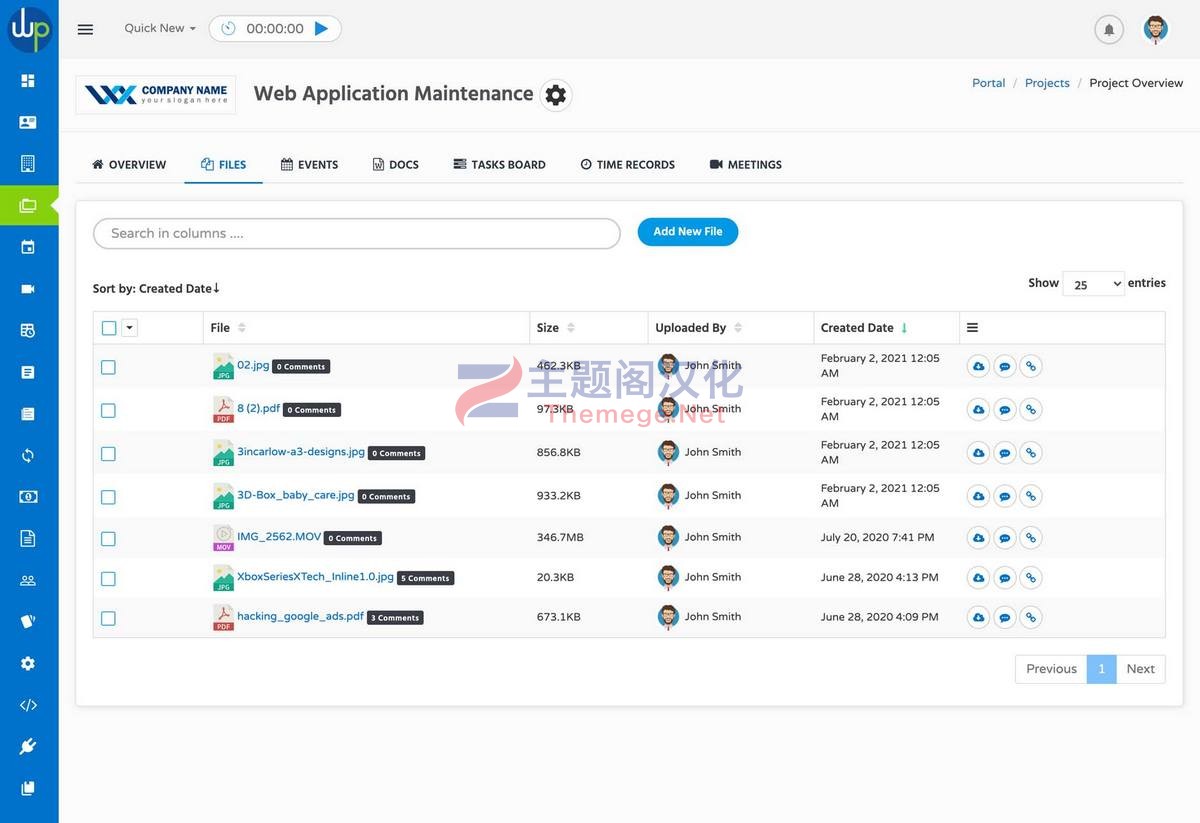Copy link for 3D-Box_baby_care.jpg row
Viewport: 1200px width, 823px height.
tap(1031, 496)
